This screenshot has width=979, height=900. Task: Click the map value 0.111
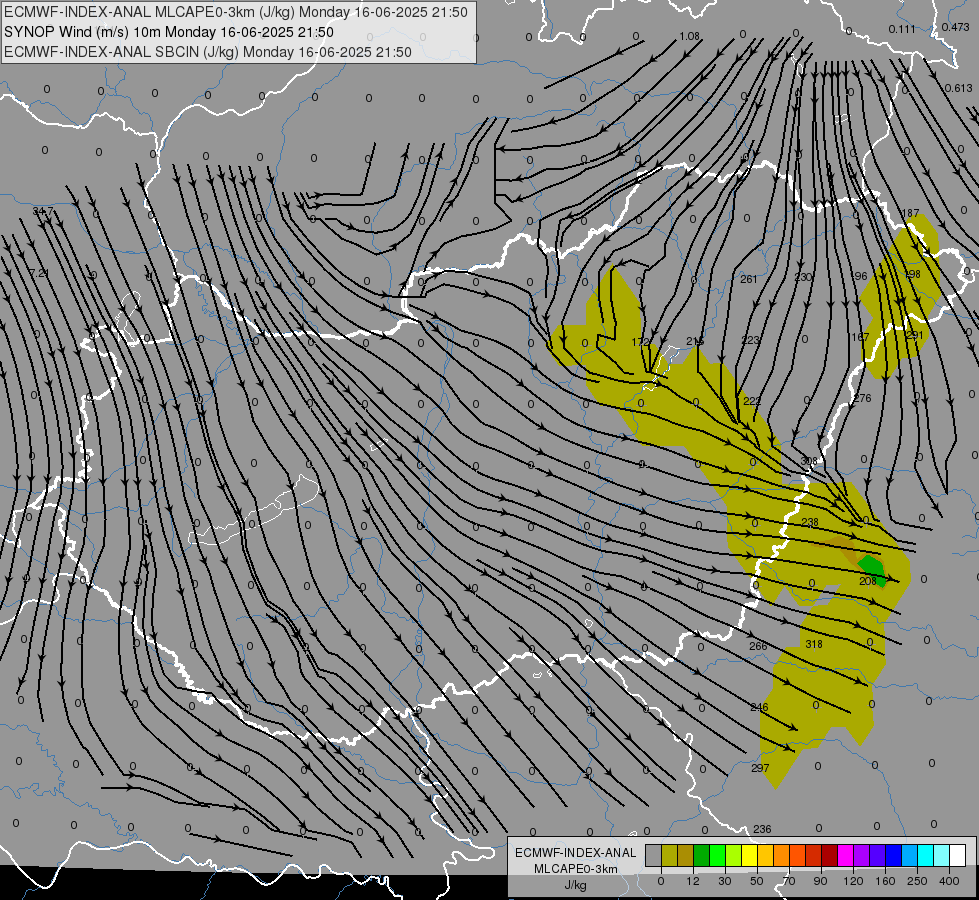[902, 29]
